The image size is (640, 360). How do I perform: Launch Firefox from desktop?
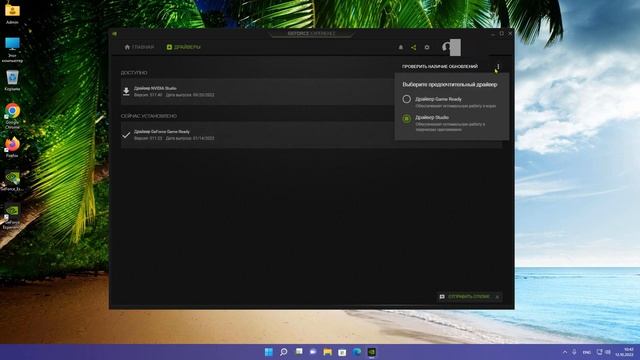coord(12,147)
